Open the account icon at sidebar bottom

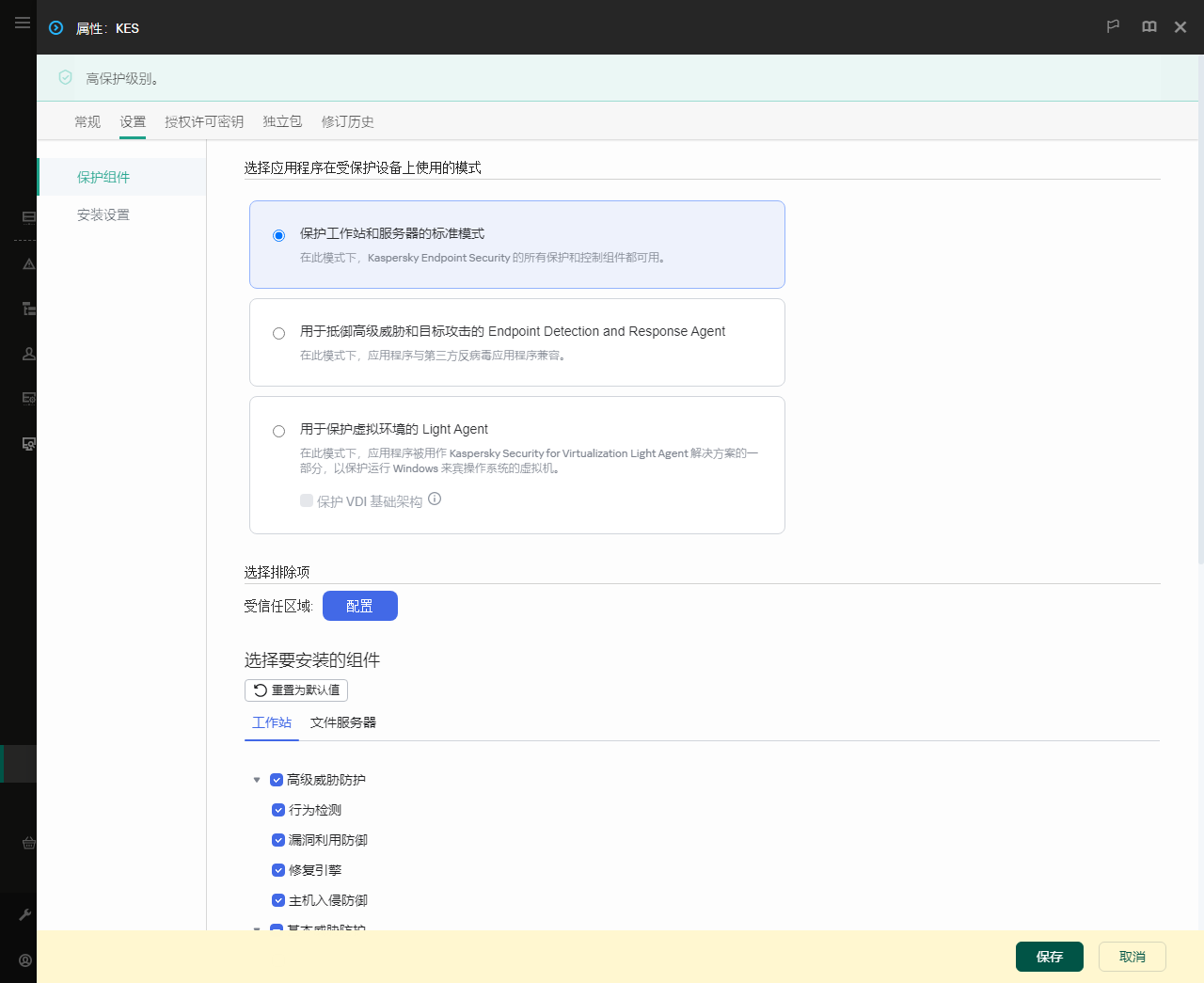24,959
